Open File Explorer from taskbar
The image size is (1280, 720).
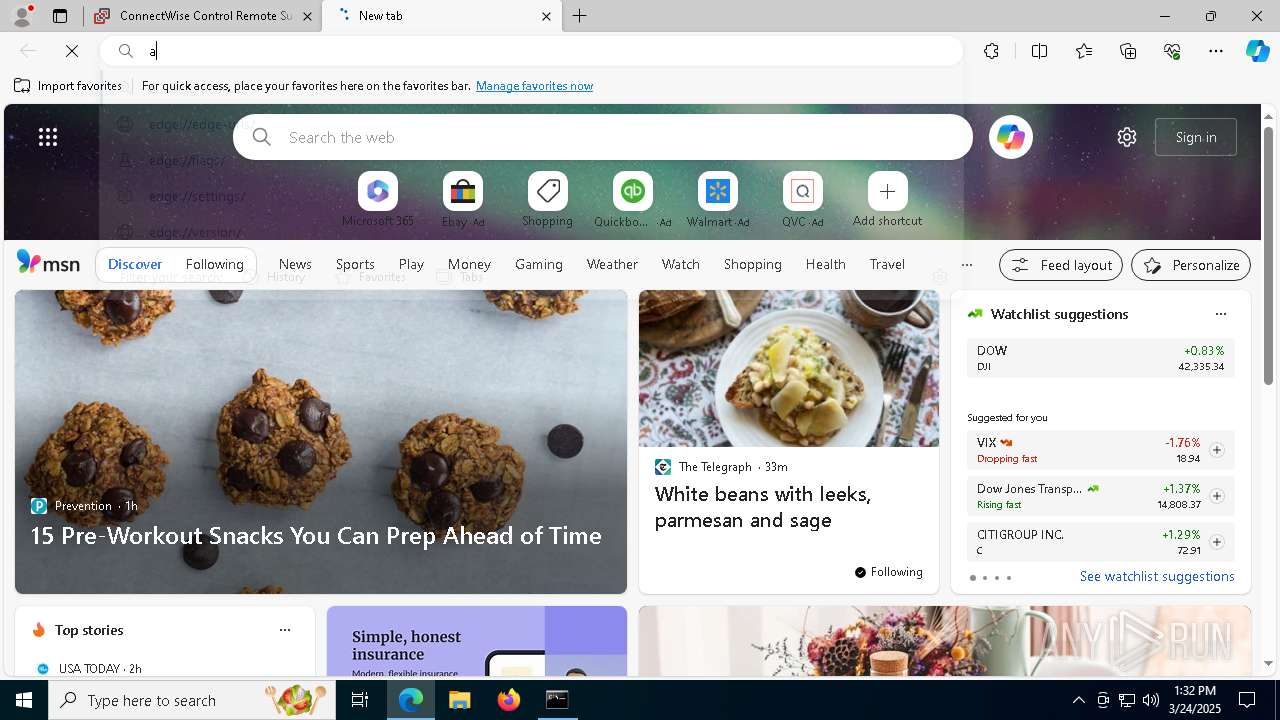[x=459, y=700]
